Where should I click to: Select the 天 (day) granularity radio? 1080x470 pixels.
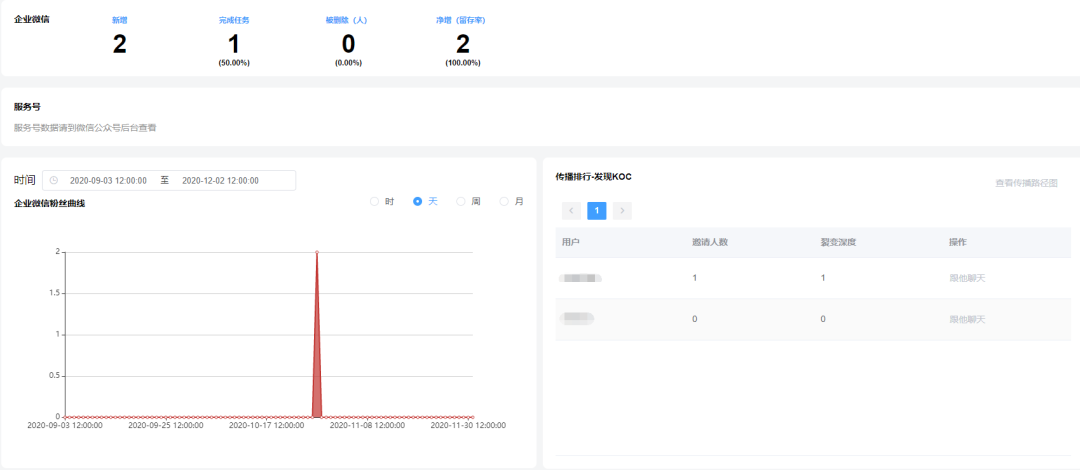click(x=418, y=201)
